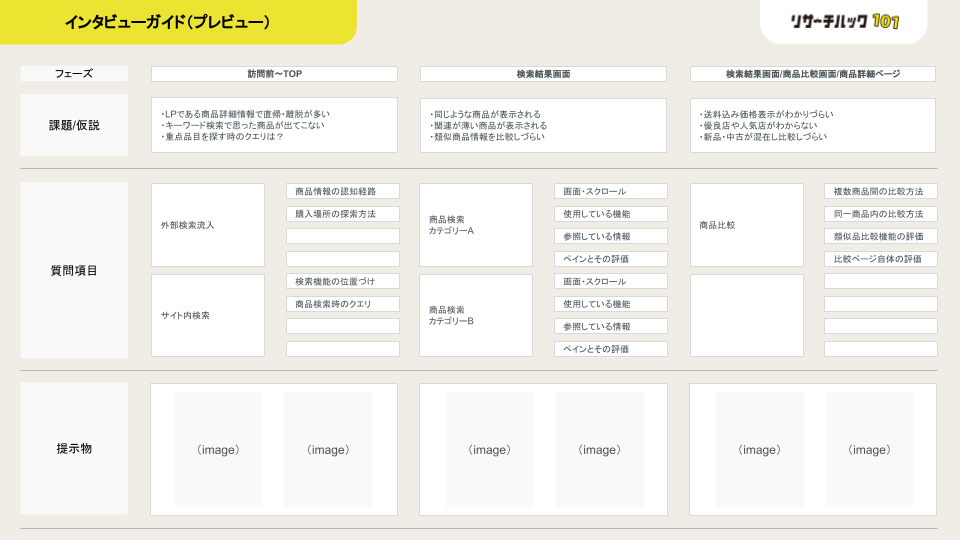Click the 送料込み価格表示 hypothesis text box
Image resolution: width=960 pixels, height=540 pixels.
pyautogui.click(x=812, y=126)
